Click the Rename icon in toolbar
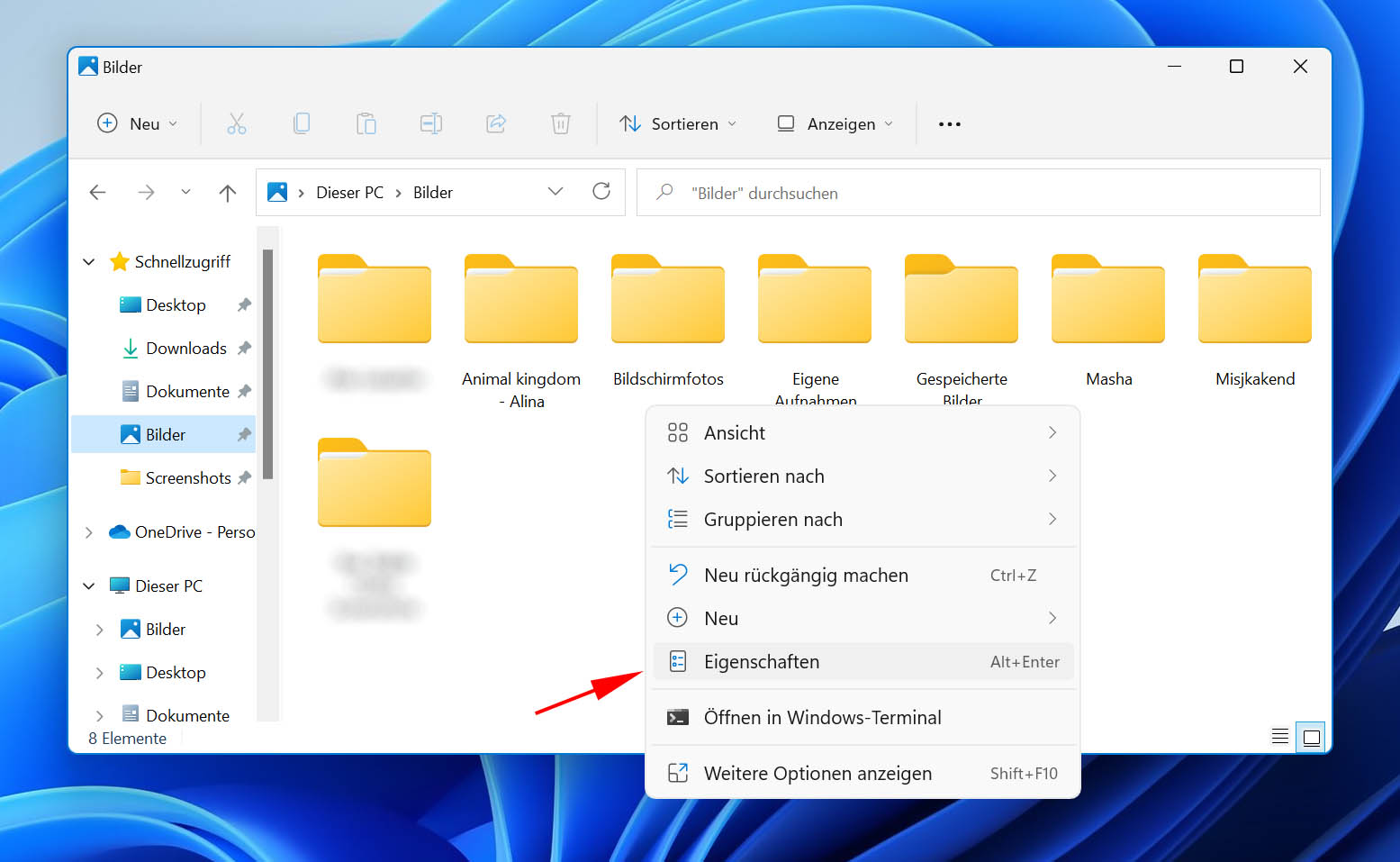Image resolution: width=1400 pixels, height=862 pixels. tap(431, 123)
